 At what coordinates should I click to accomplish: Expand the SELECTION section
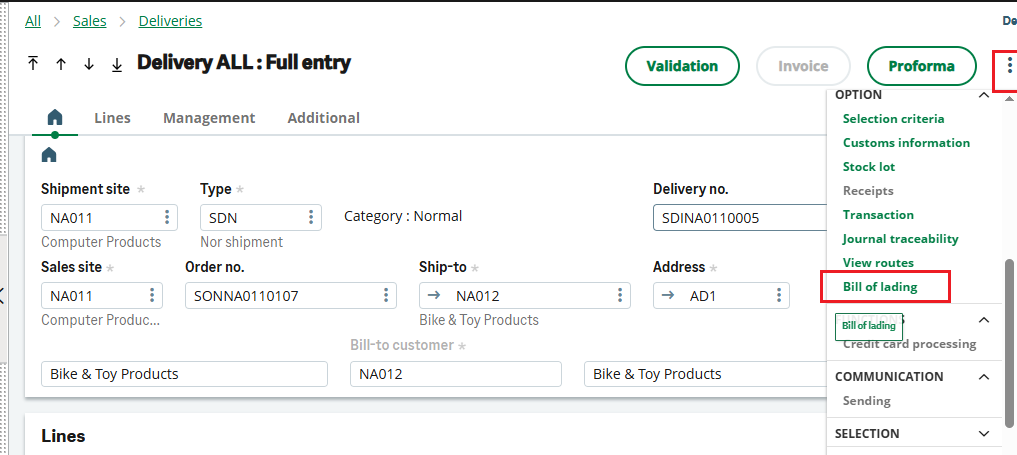tap(983, 434)
